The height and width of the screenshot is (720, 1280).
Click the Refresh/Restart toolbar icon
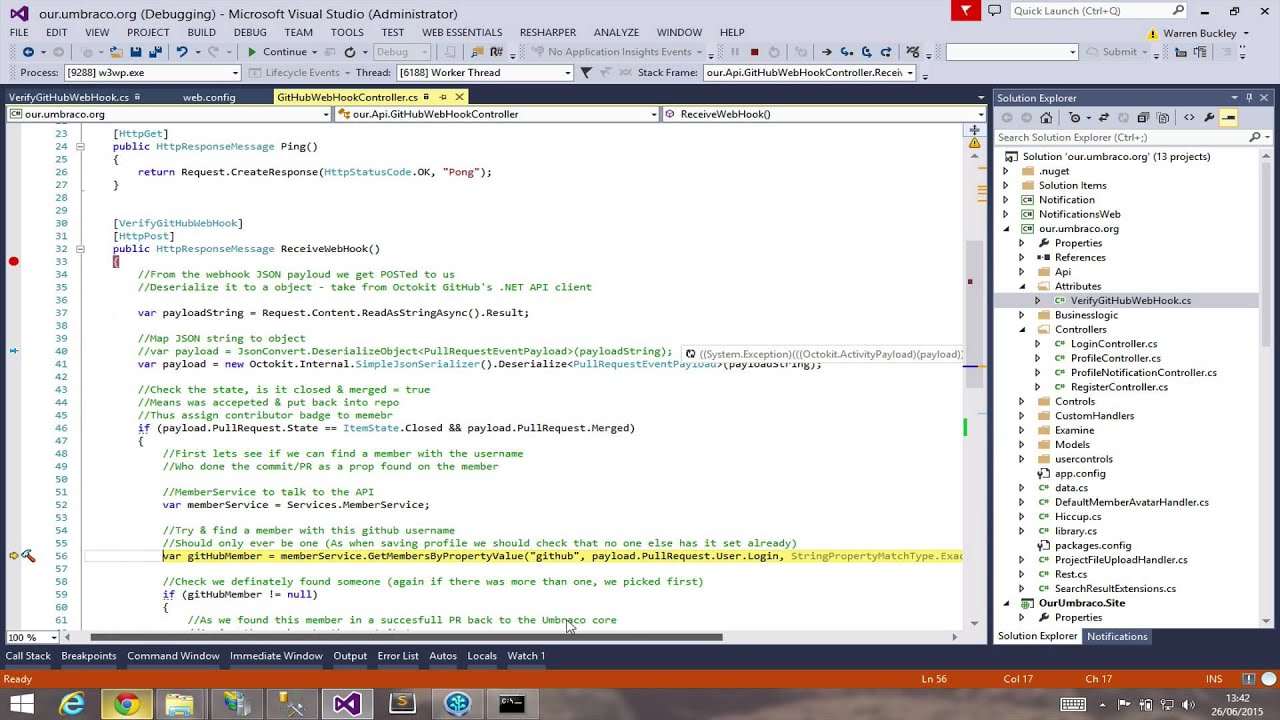349,52
